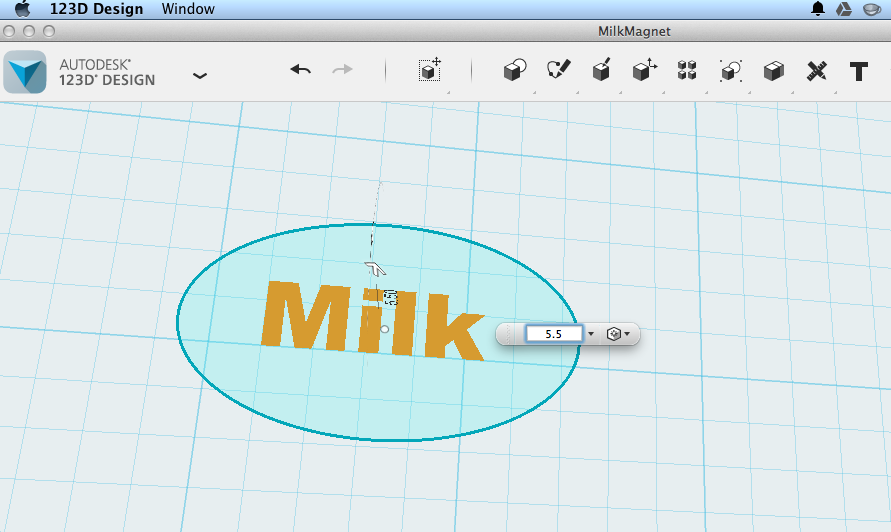Select the Transform tool
This screenshot has height=532, width=891.
tap(430, 69)
